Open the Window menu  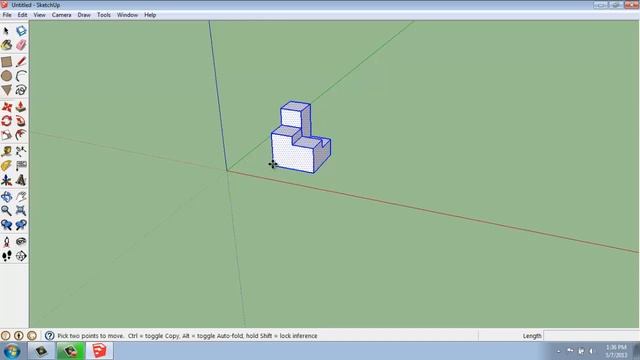(127, 15)
